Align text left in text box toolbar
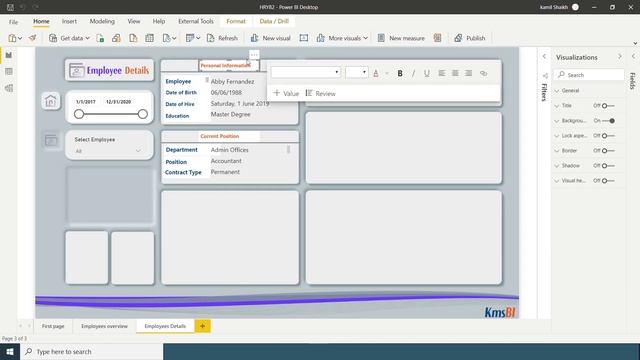Viewport: 640px width, 360px height. coord(442,73)
